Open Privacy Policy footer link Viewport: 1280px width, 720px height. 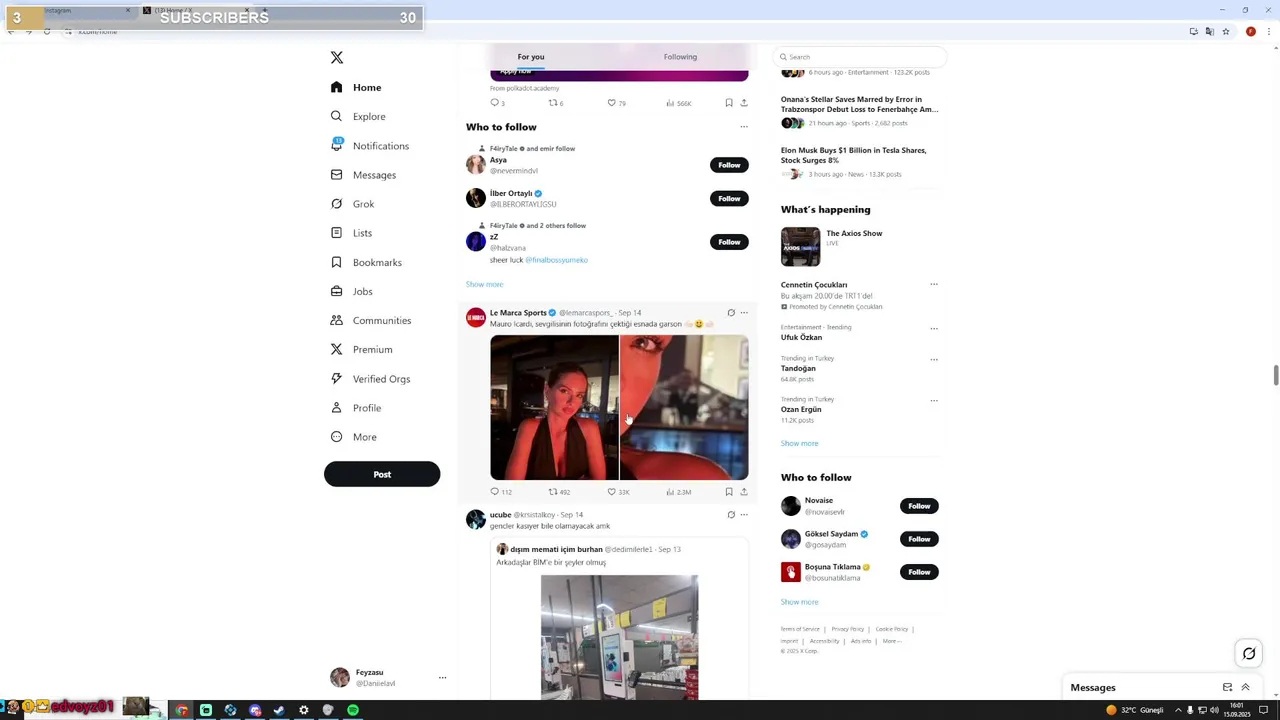click(847, 629)
